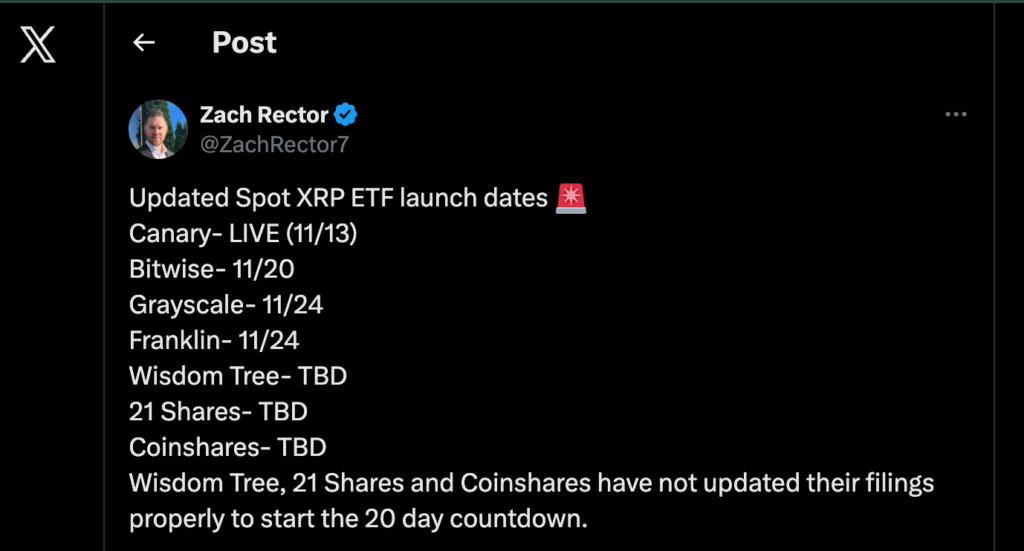Click the '21 Shares- TBD' line
Image resolution: width=1024 pixels, height=551 pixels.
(x=218, y=411)
